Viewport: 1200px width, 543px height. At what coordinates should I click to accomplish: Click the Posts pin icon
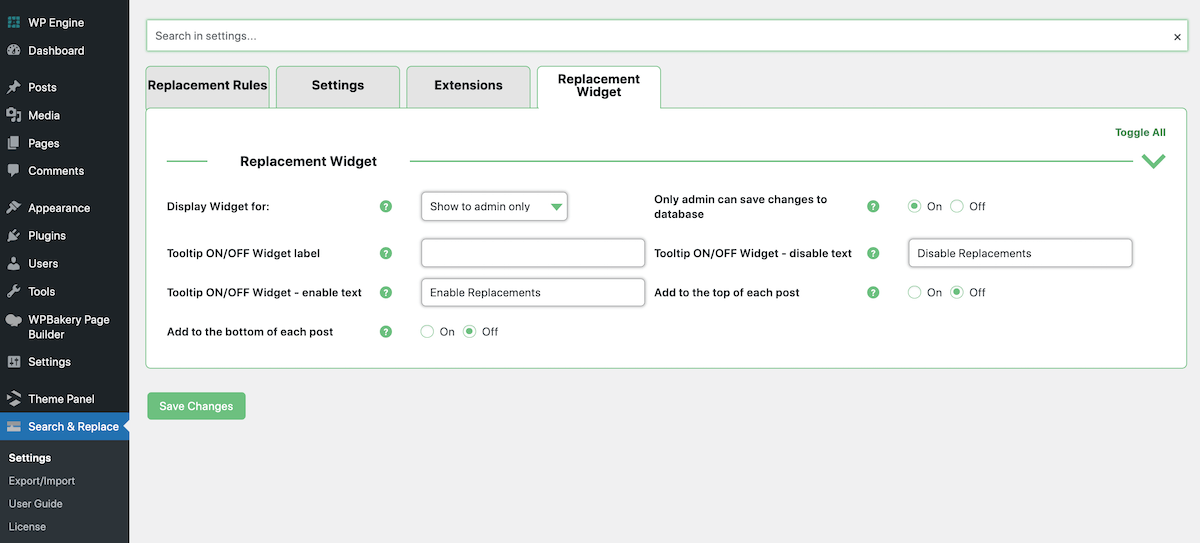pyautogui.click(x=14, y=87)
